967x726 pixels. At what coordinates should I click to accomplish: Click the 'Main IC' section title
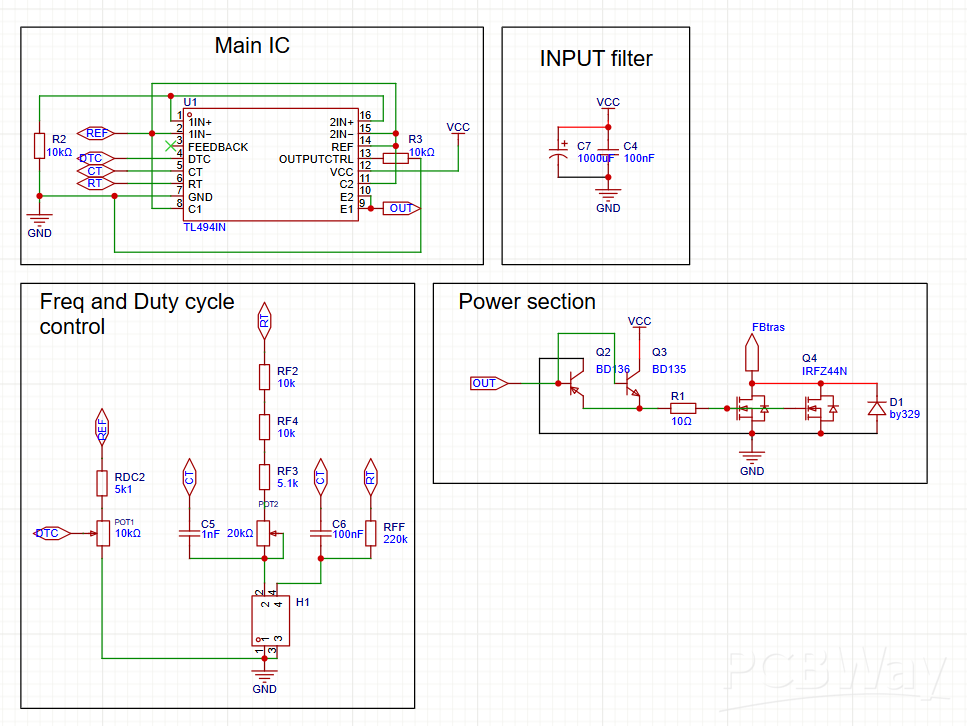point(252,46)
